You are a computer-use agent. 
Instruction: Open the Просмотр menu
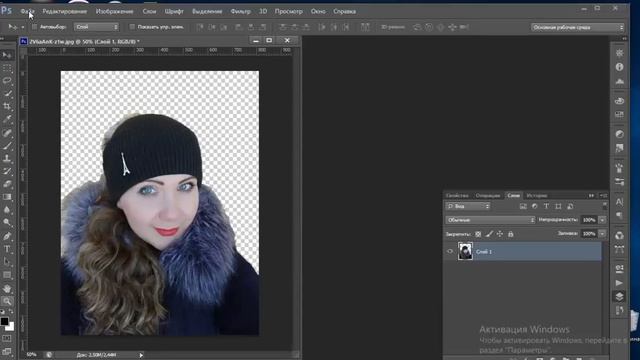coord(289,11)
